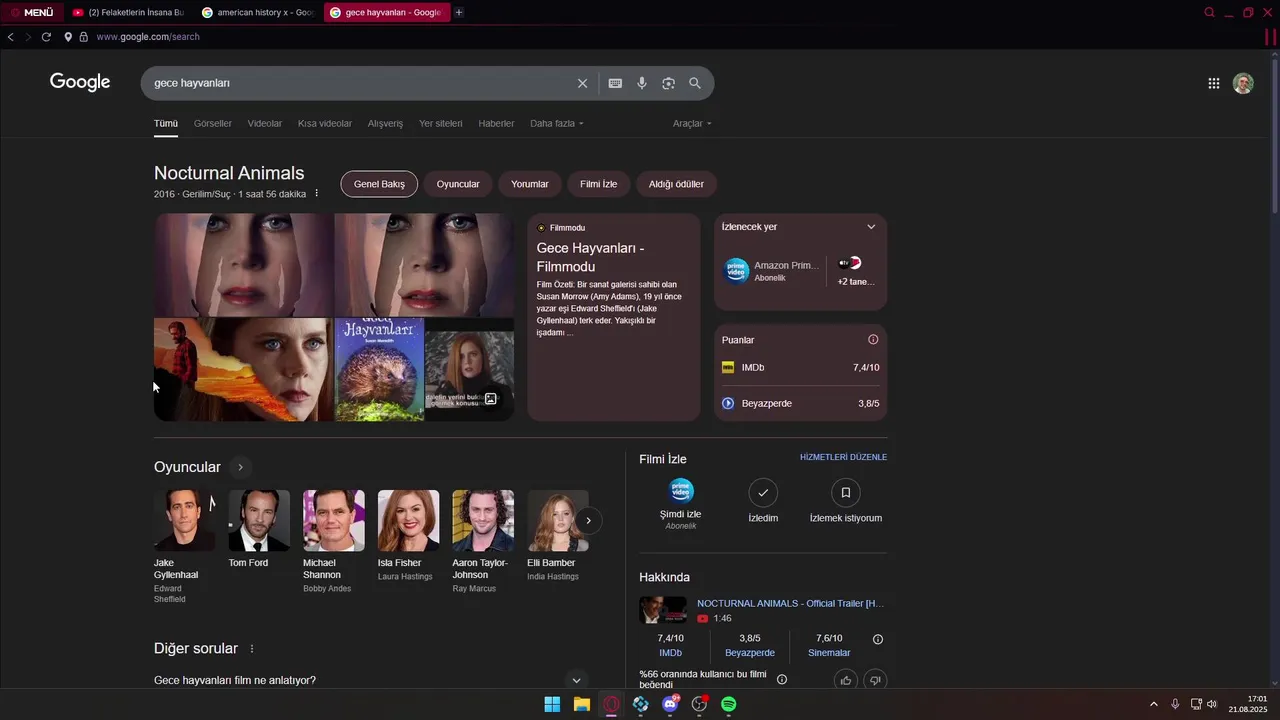
Task: Open Jake Gyllenhaal cast photo
Action: [184, 520]
